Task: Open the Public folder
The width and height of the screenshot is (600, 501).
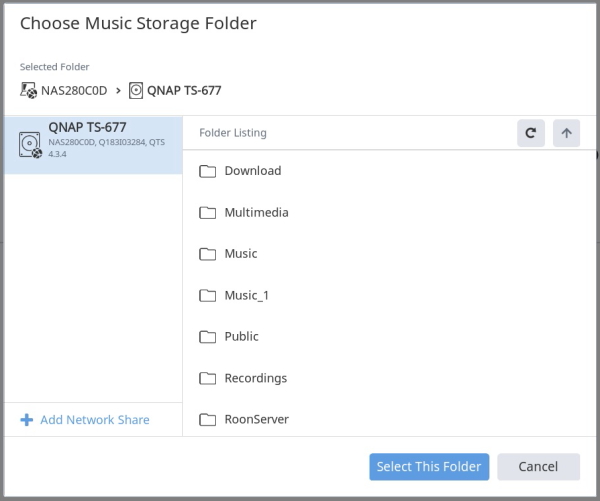Action: tap(241, 336)
